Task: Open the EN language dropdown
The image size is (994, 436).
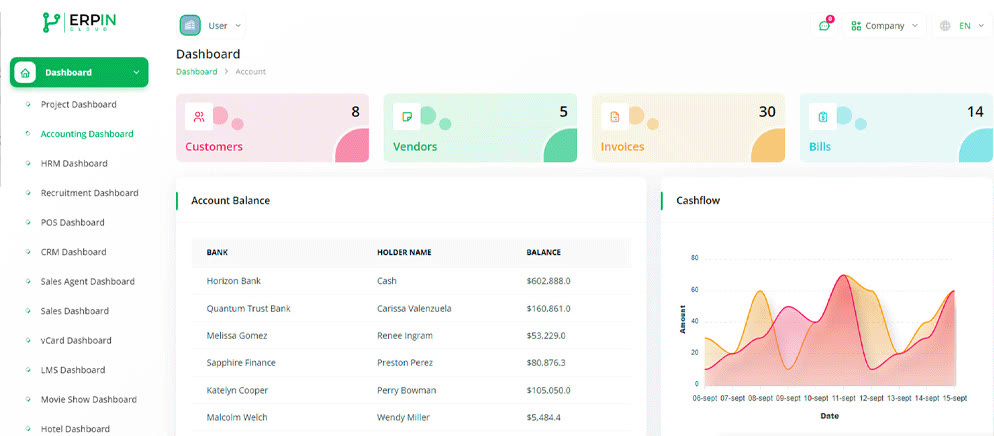Action: [x=964, y=26]
